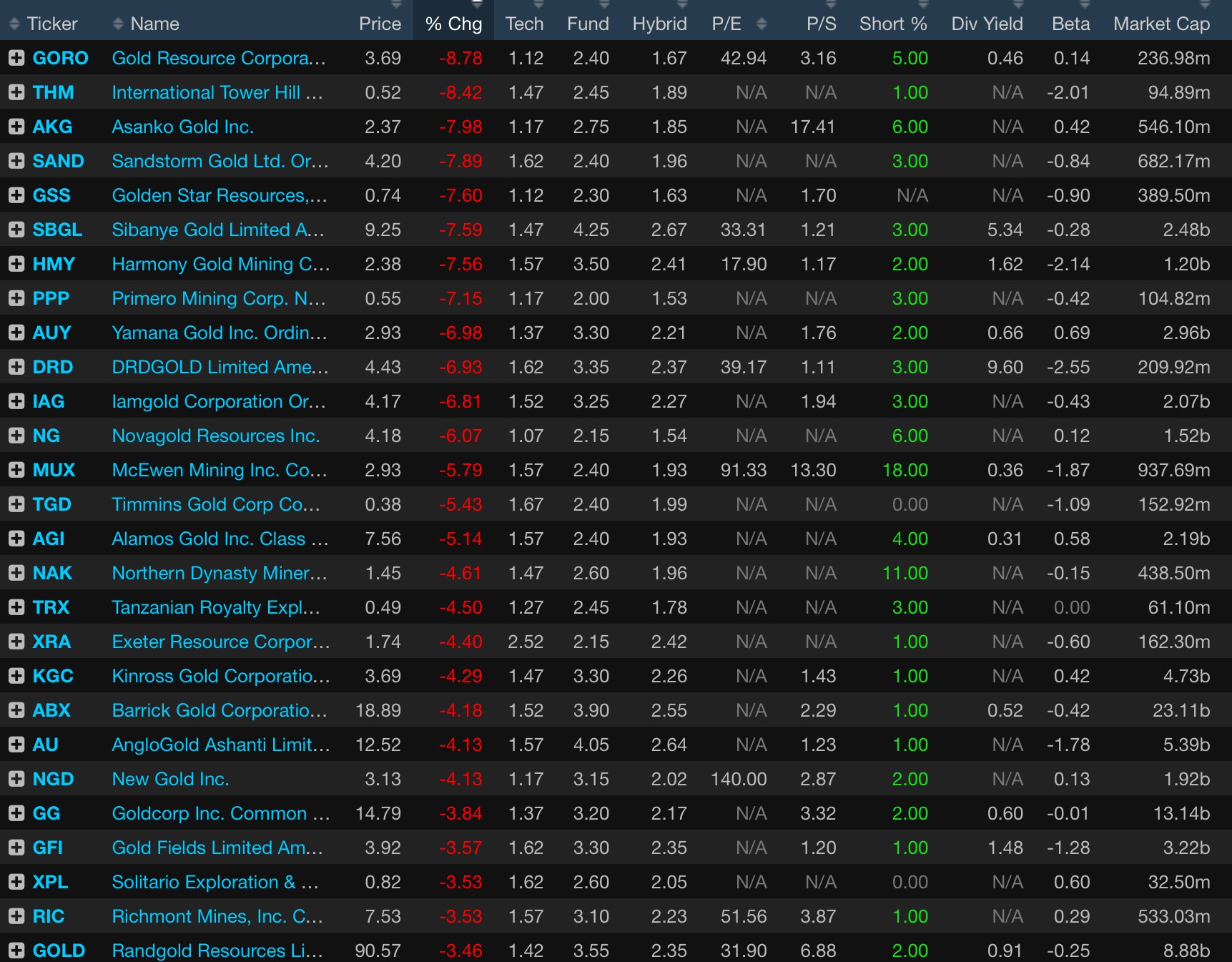The image size is (1232, 962).
Task: Sort by Tech score column
Action: (524, 24)
